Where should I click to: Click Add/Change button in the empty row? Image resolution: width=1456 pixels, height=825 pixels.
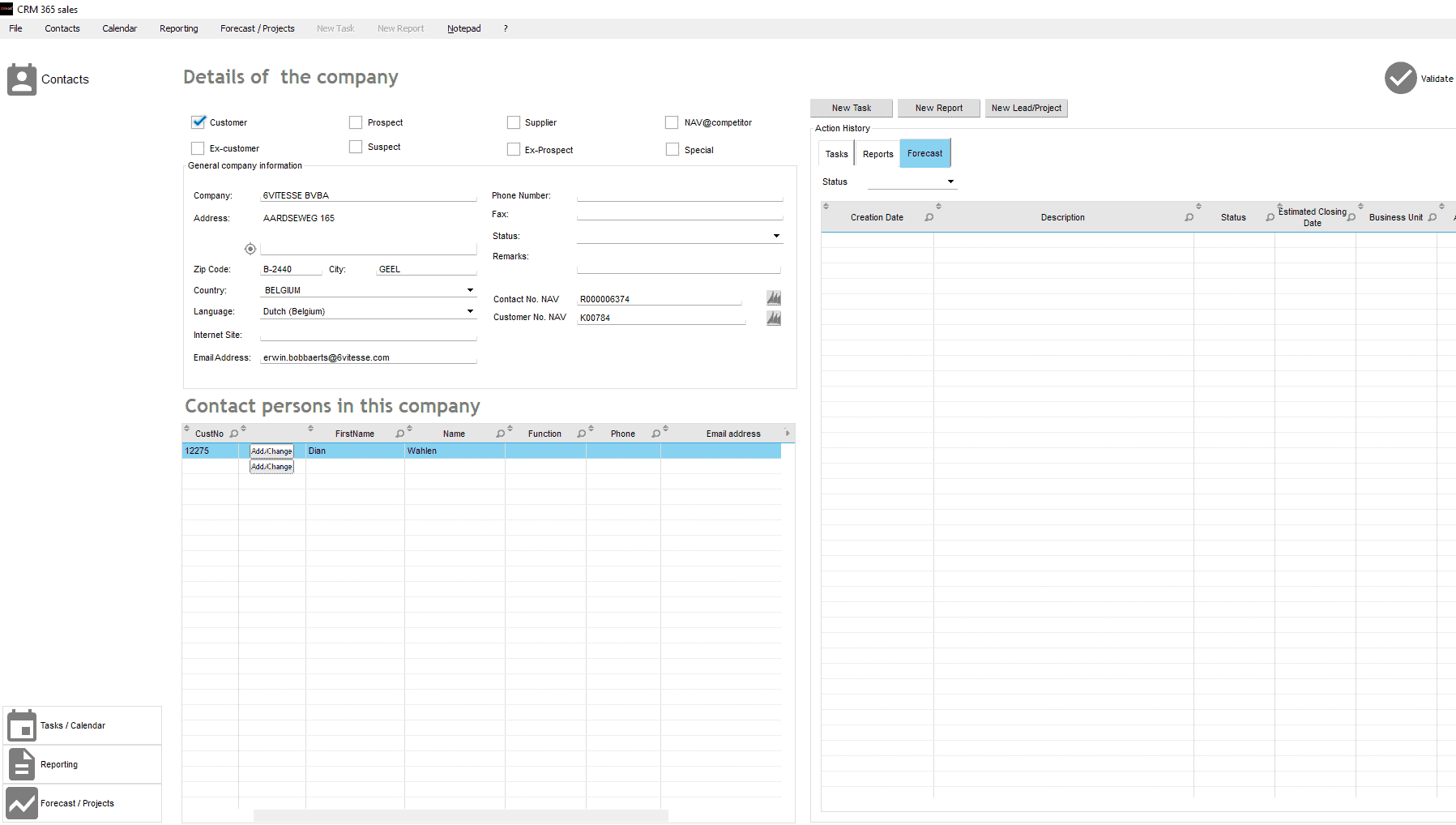tap(271, 467)
